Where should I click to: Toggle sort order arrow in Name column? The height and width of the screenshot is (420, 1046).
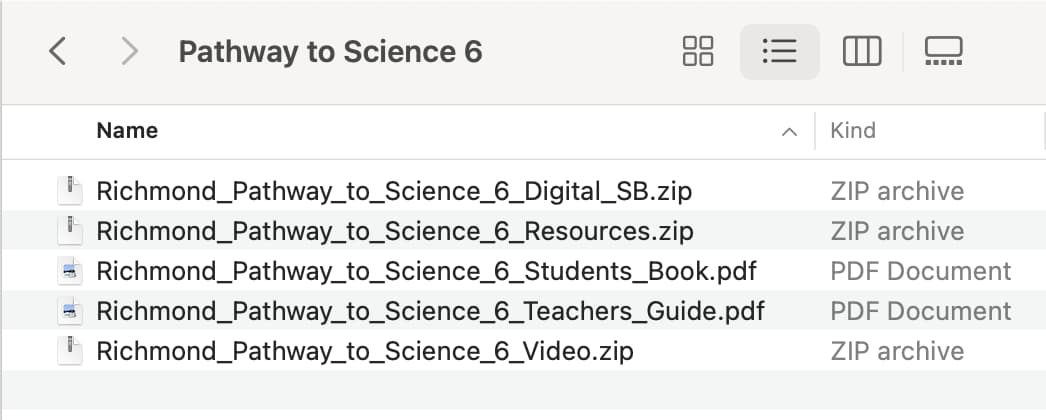pos(789,131)
